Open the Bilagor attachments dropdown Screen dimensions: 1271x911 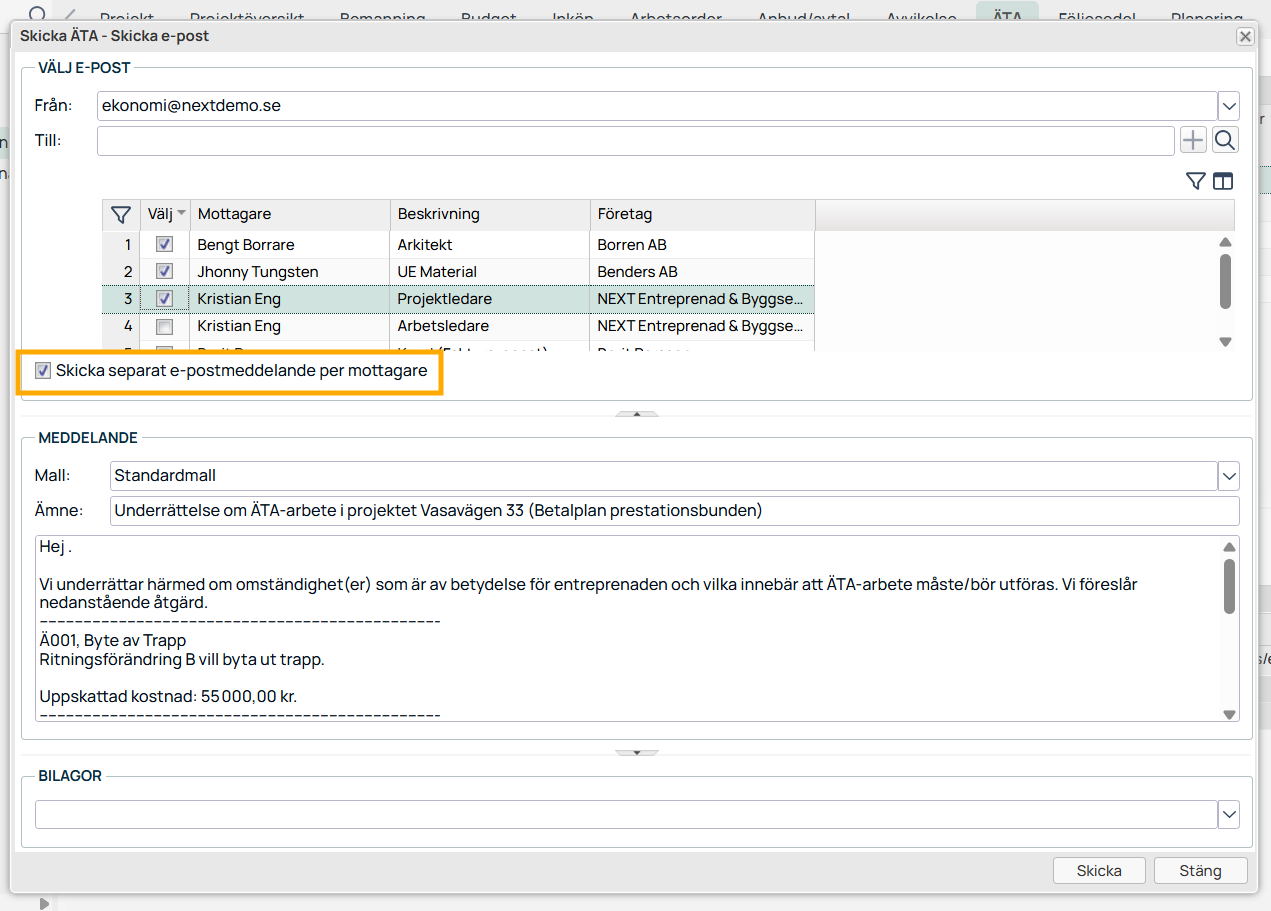pyautogui.click(x=1229, y=814)
